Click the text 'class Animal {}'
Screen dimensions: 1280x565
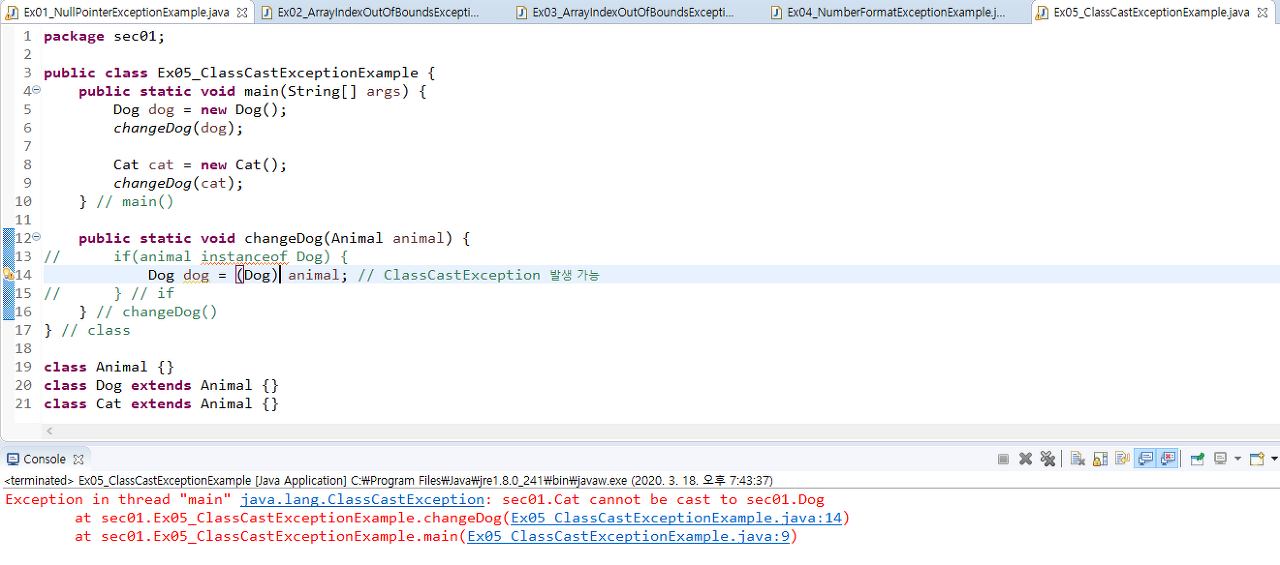(x=109, y=367)
